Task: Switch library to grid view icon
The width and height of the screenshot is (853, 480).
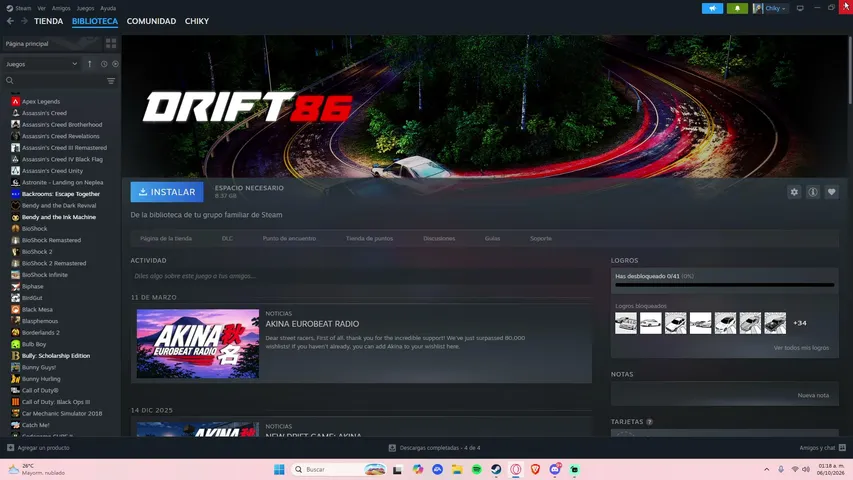Action: tap(111, 44)
